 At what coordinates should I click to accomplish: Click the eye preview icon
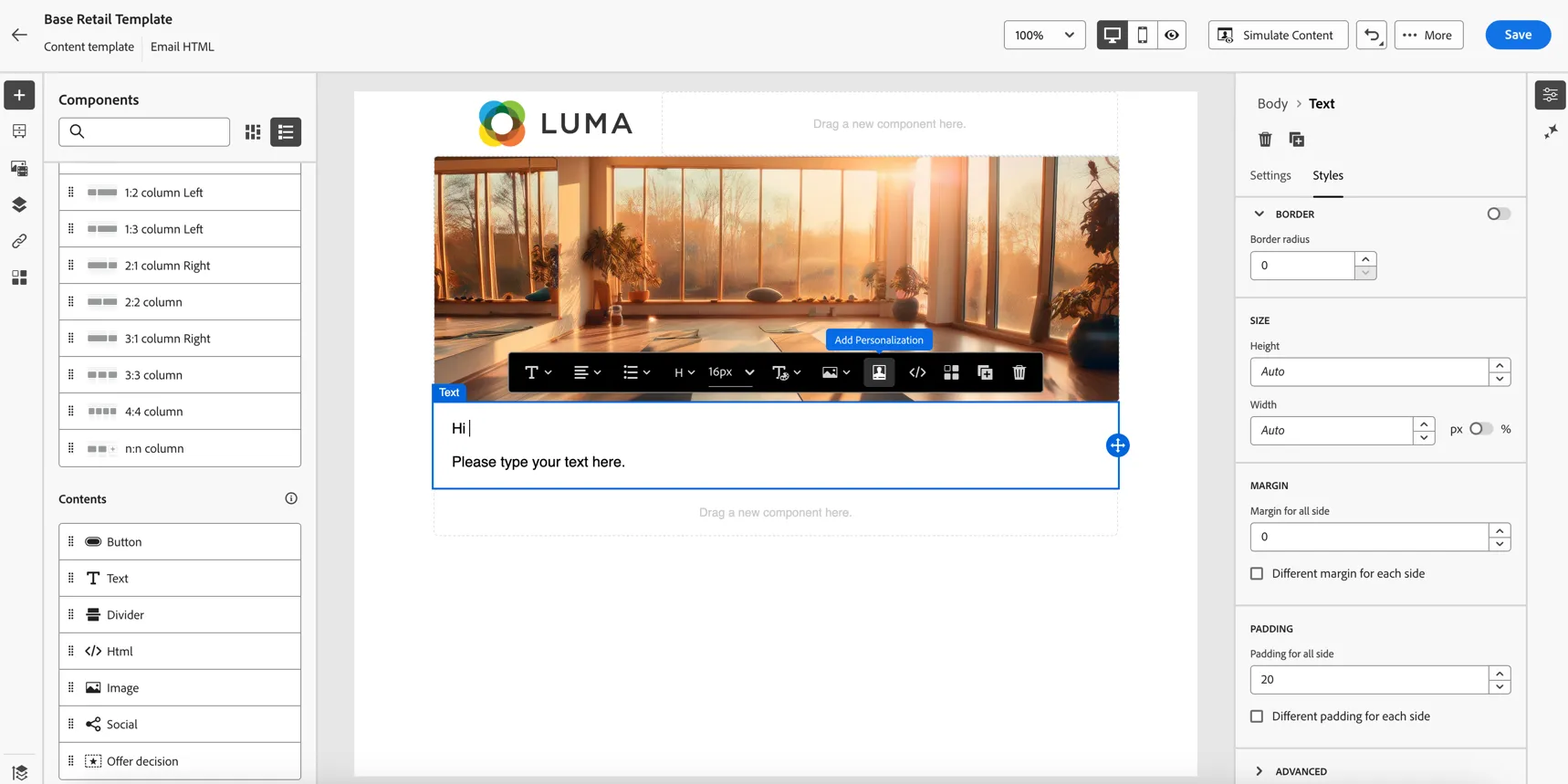tap(1172, 35)
